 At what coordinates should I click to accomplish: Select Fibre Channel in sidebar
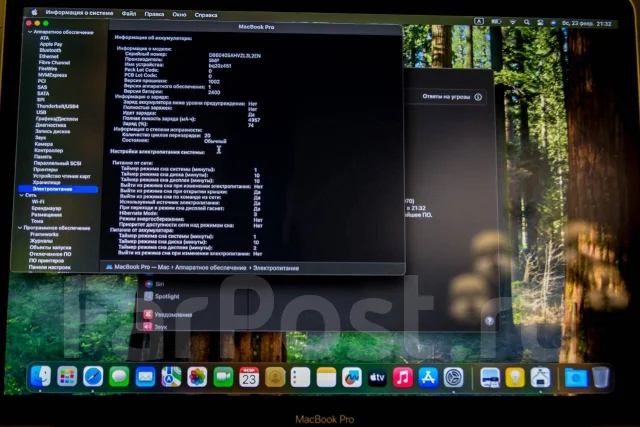pos(54,62)
